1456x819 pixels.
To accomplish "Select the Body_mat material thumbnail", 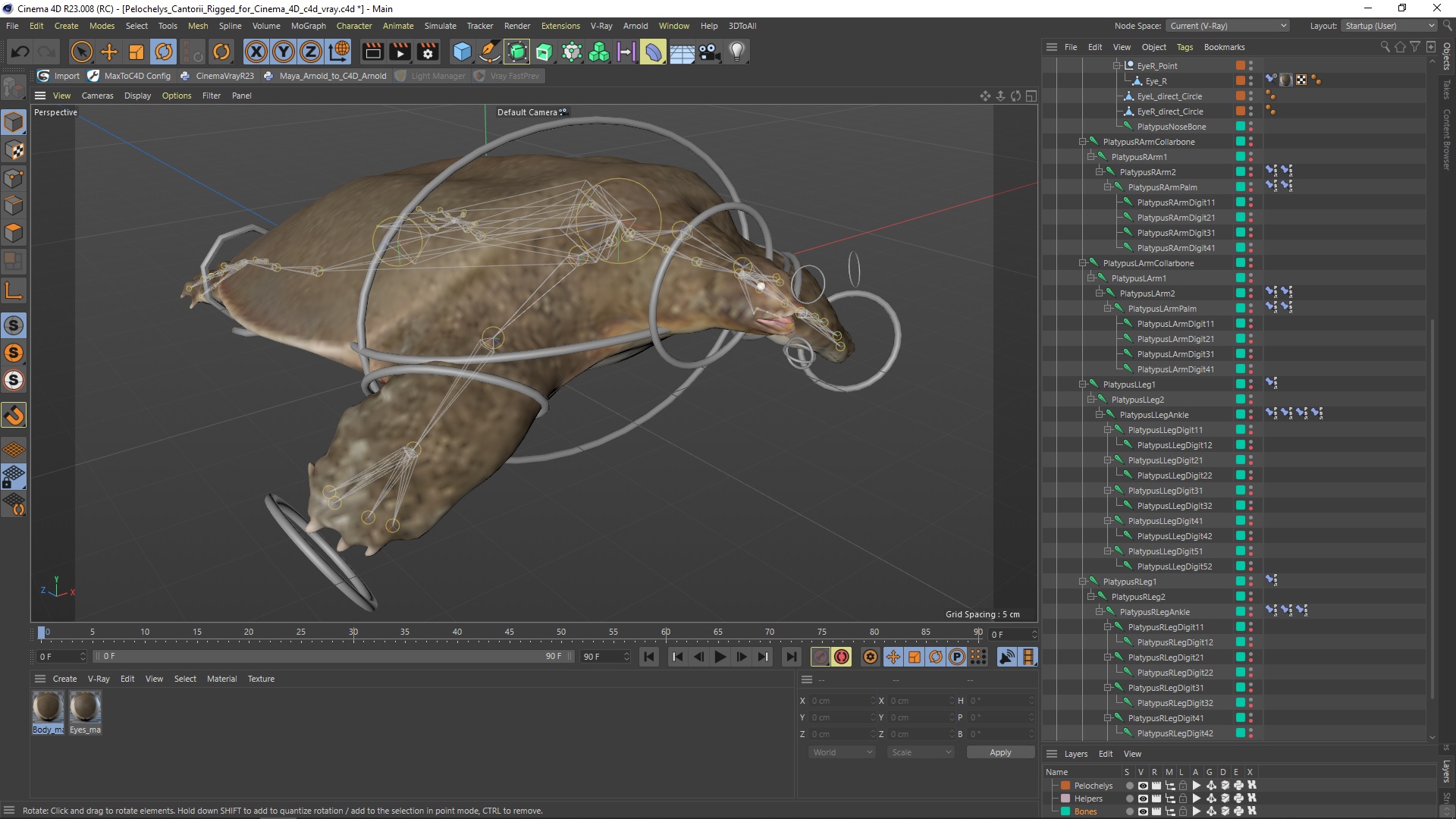I will point(48,712).
